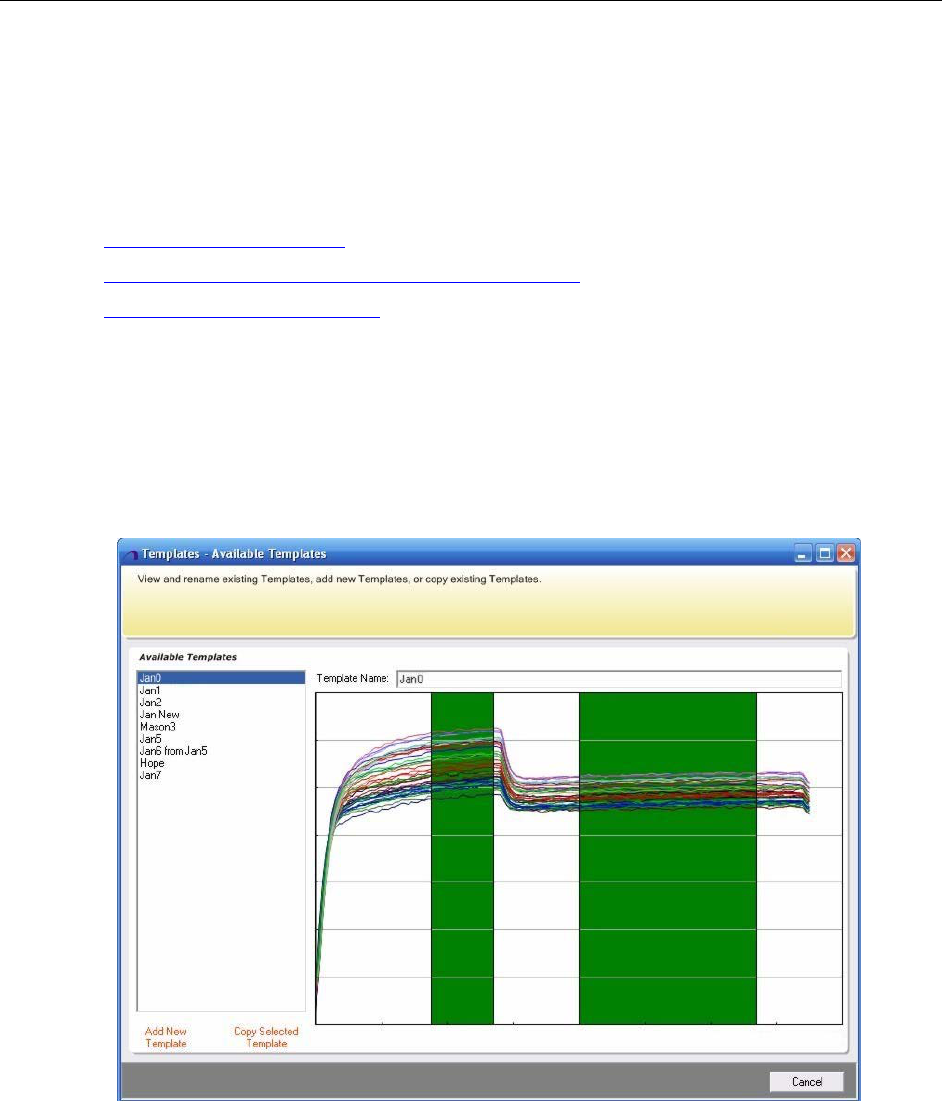The width and height of the screenshot is (942, 1101).
Task: Close the Templates window
Action: pos(846,553)
